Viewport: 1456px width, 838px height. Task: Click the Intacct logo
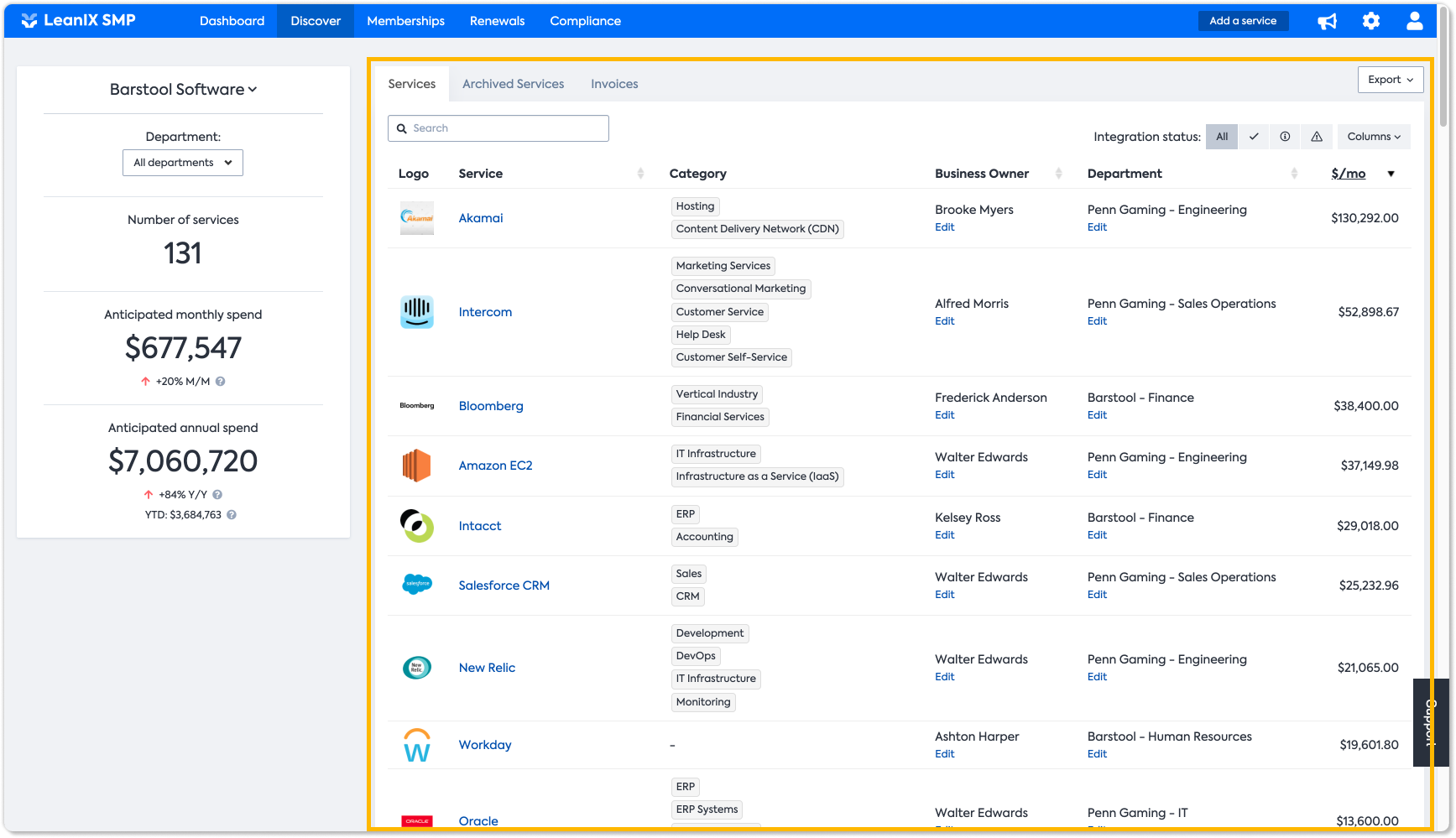[417, 526]
